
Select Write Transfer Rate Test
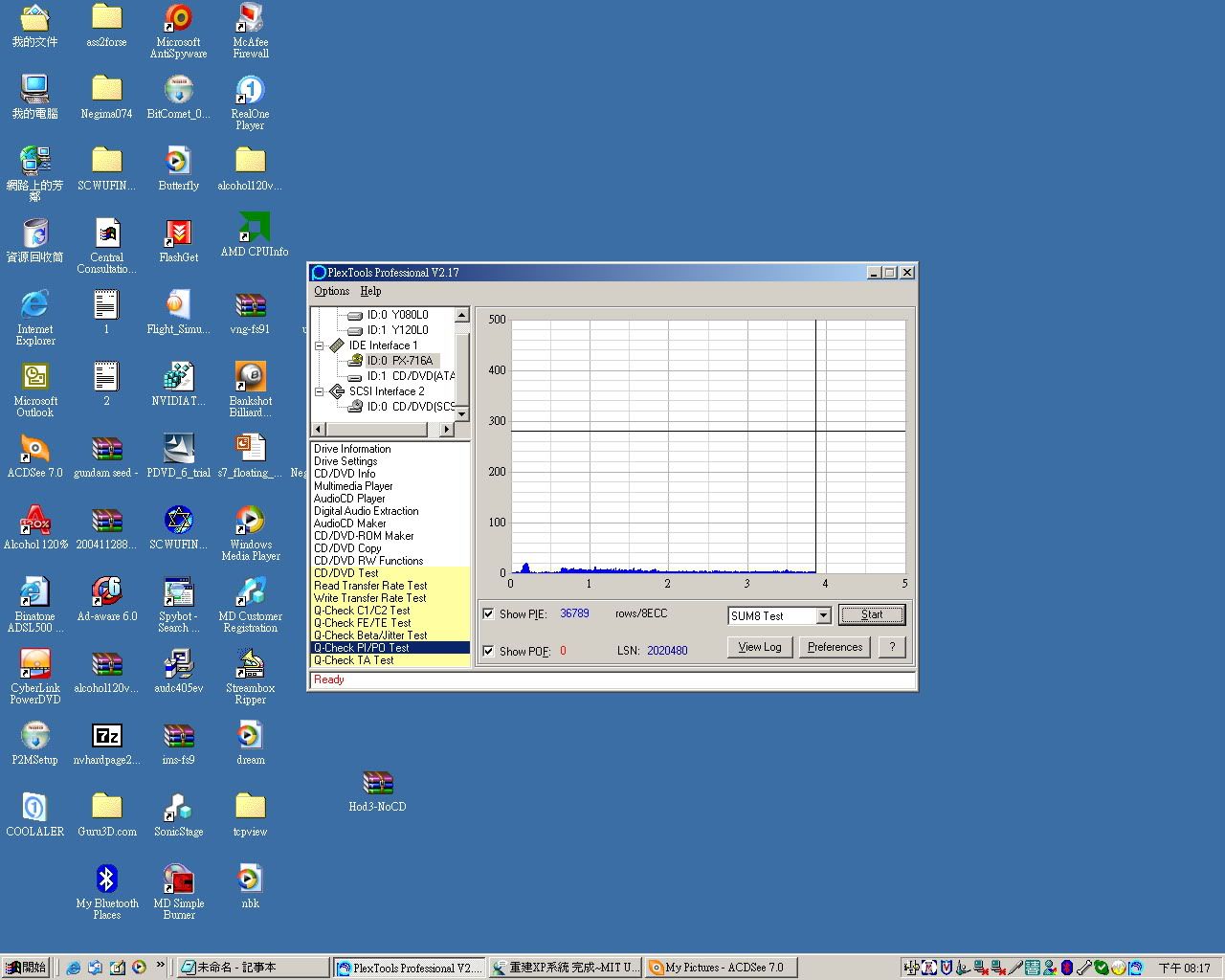(x=370, y=598)
